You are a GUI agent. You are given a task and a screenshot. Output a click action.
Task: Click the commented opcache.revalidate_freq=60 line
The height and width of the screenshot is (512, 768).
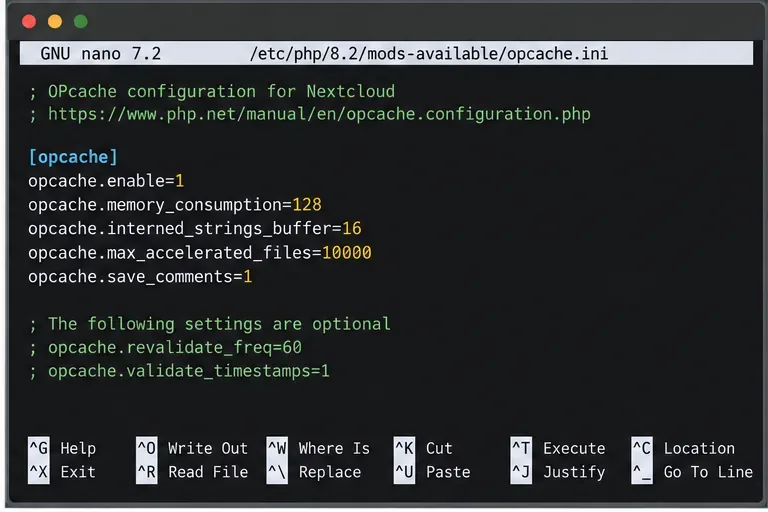tap(165, 347)
